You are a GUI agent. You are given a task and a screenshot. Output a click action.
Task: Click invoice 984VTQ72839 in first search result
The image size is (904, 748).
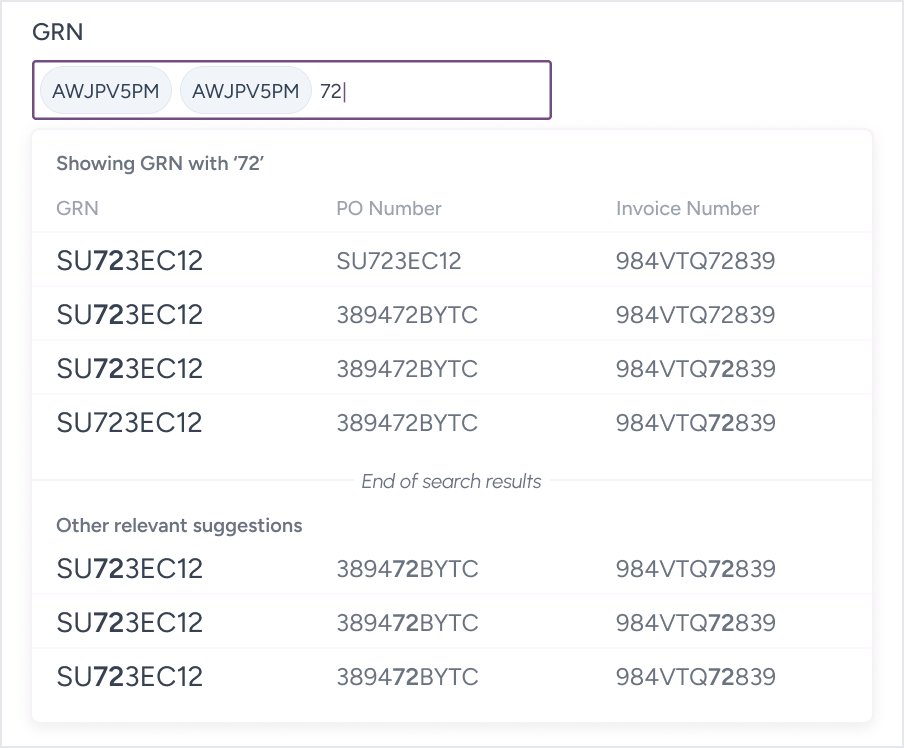pos(695,262)
